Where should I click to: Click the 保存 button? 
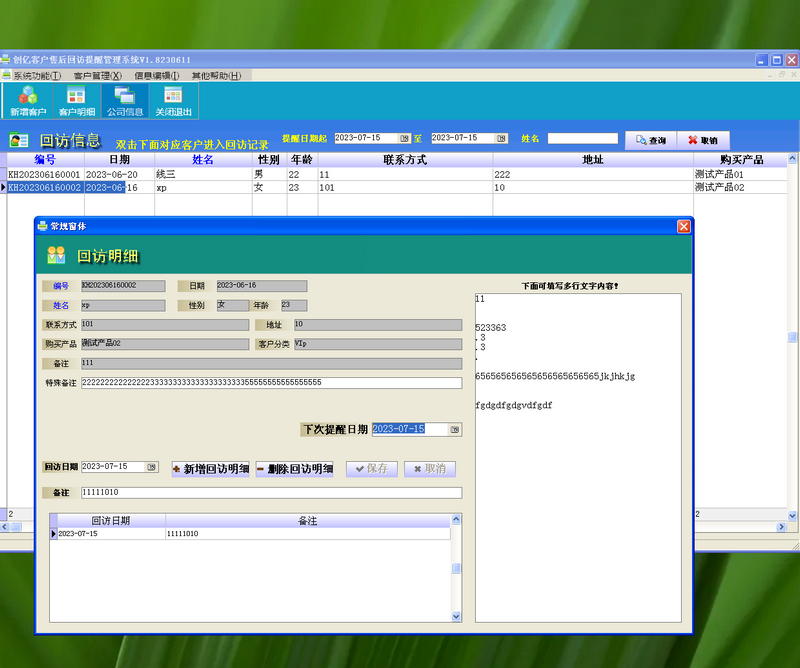tap(371, 468)
